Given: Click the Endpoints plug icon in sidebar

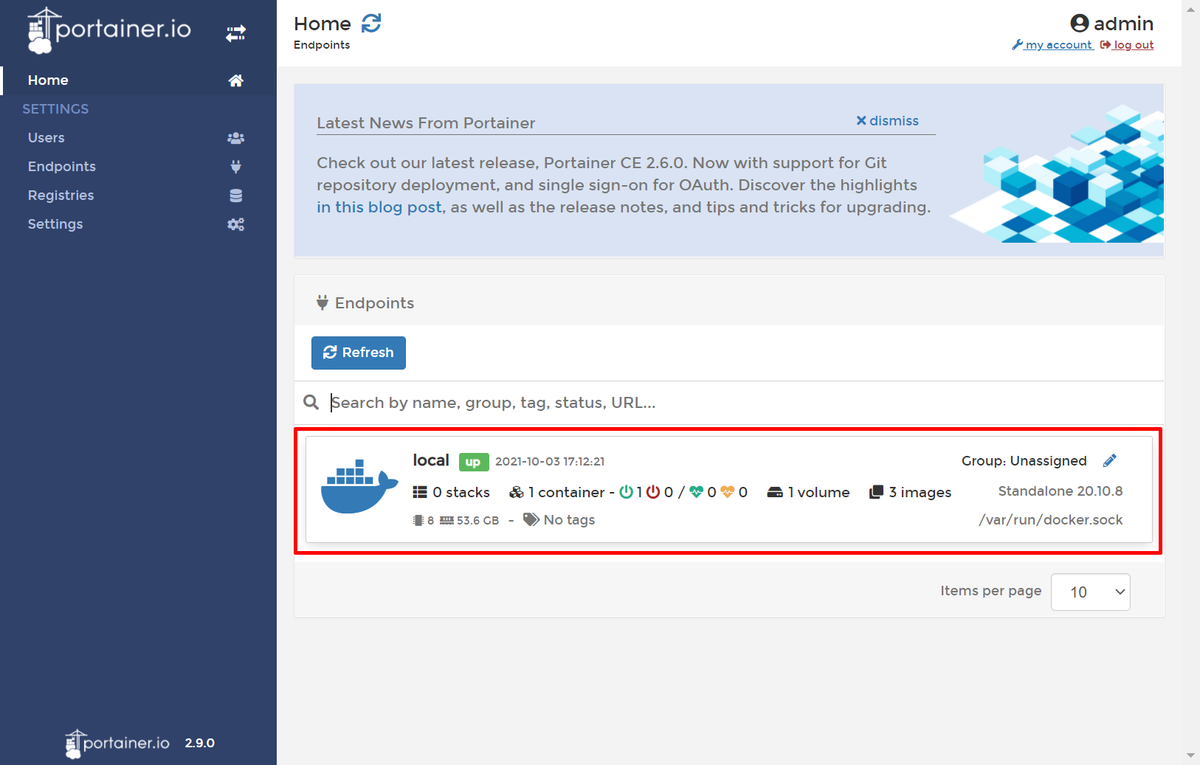Looking at the screenshot, I should [236, 167].
